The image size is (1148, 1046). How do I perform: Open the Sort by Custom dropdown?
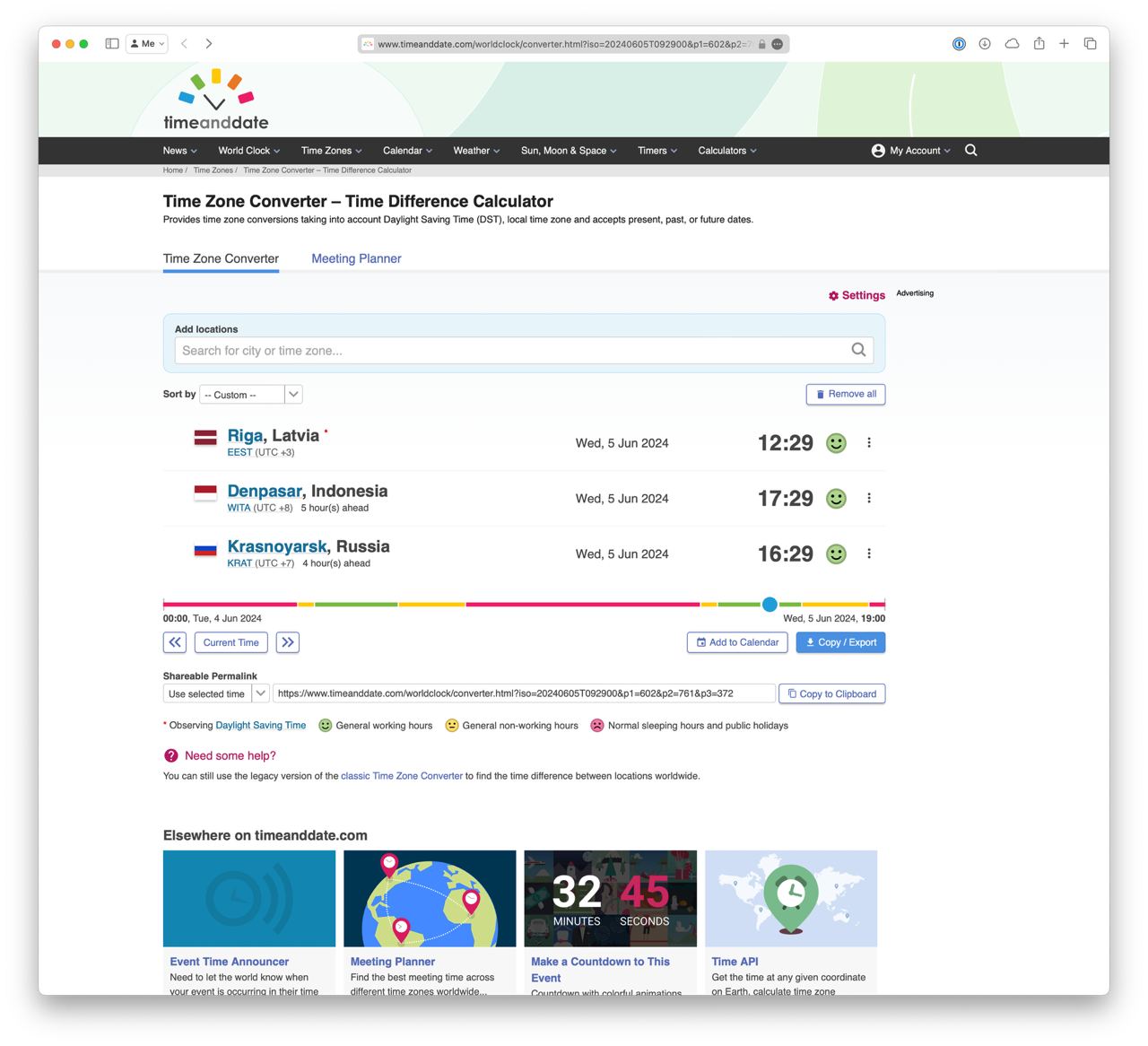[x=251, y=395]
